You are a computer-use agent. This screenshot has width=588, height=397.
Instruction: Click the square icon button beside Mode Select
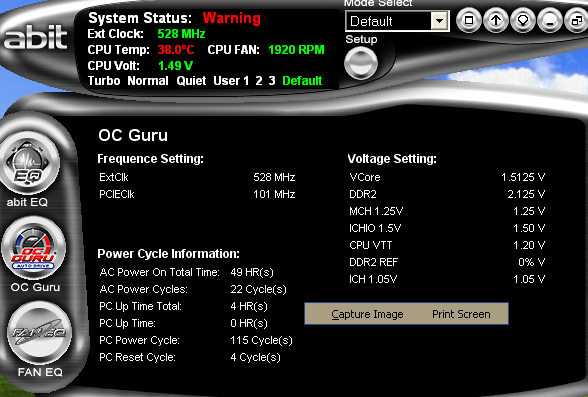coord(468,20)
